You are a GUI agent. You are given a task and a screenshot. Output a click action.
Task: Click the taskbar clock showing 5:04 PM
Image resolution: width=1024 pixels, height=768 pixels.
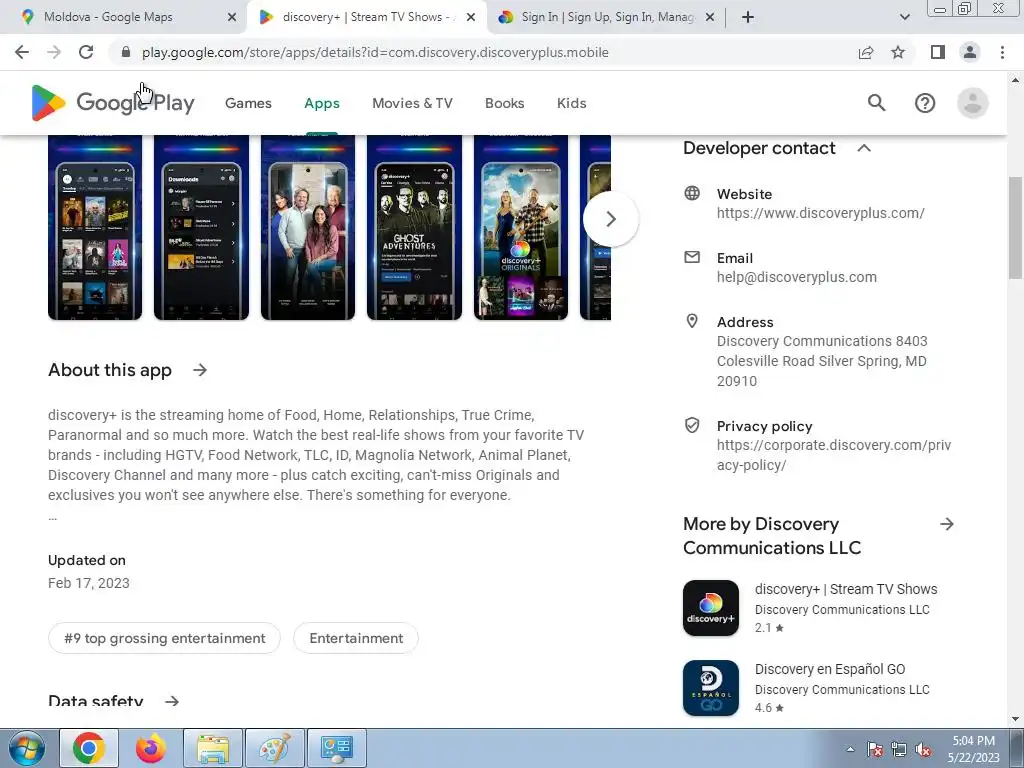point(973,749)
